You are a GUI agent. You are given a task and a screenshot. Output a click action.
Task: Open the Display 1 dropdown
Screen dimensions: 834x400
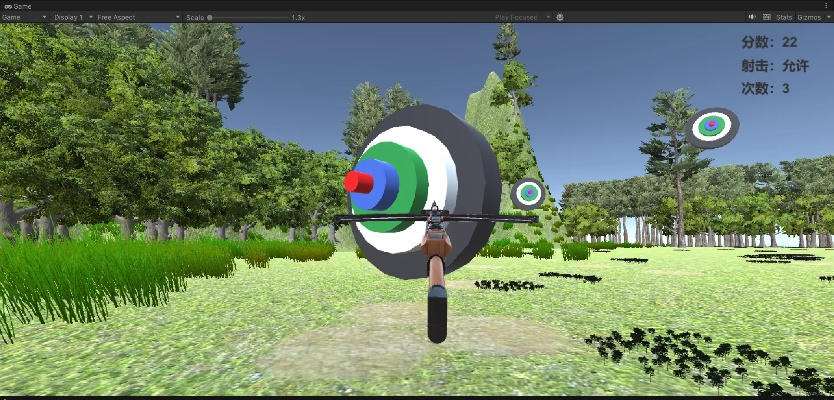point(70,17)
